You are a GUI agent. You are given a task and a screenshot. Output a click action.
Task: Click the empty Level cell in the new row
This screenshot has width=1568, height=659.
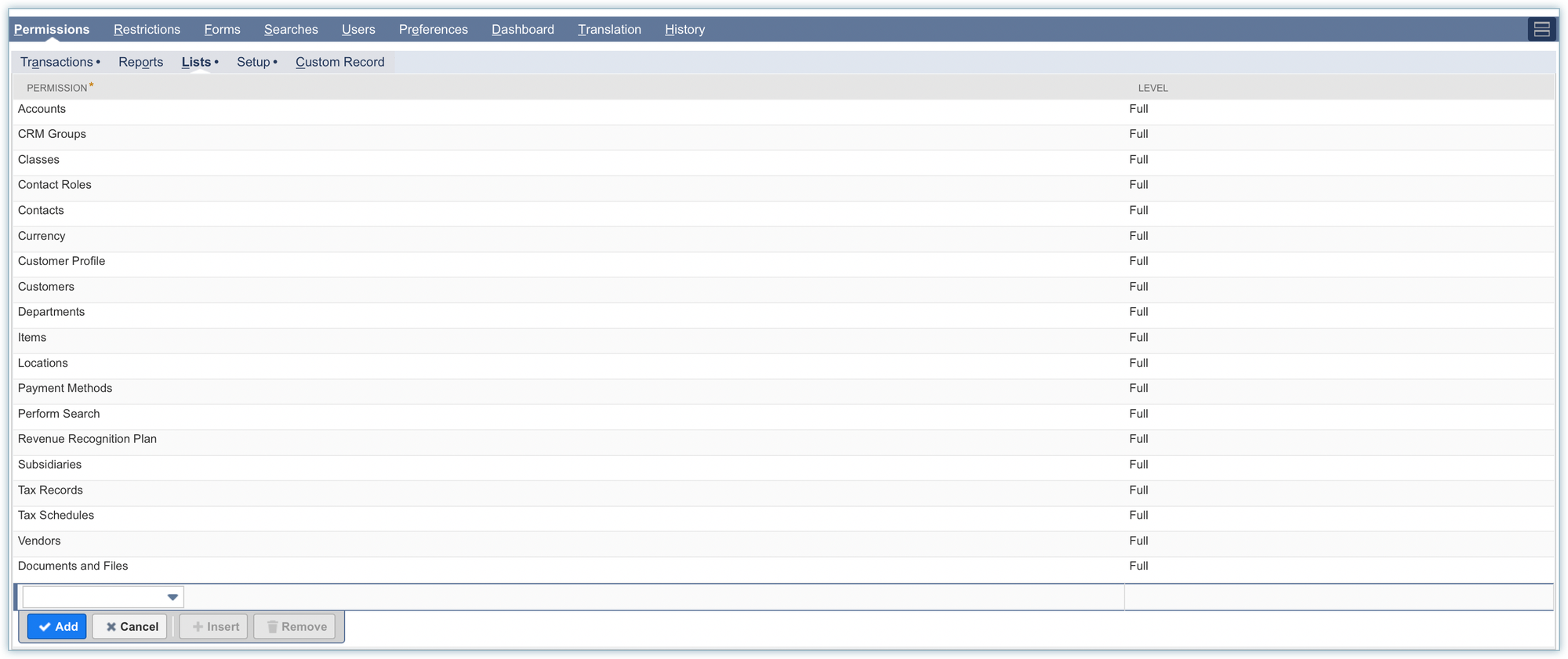[x=1338, y=597]
